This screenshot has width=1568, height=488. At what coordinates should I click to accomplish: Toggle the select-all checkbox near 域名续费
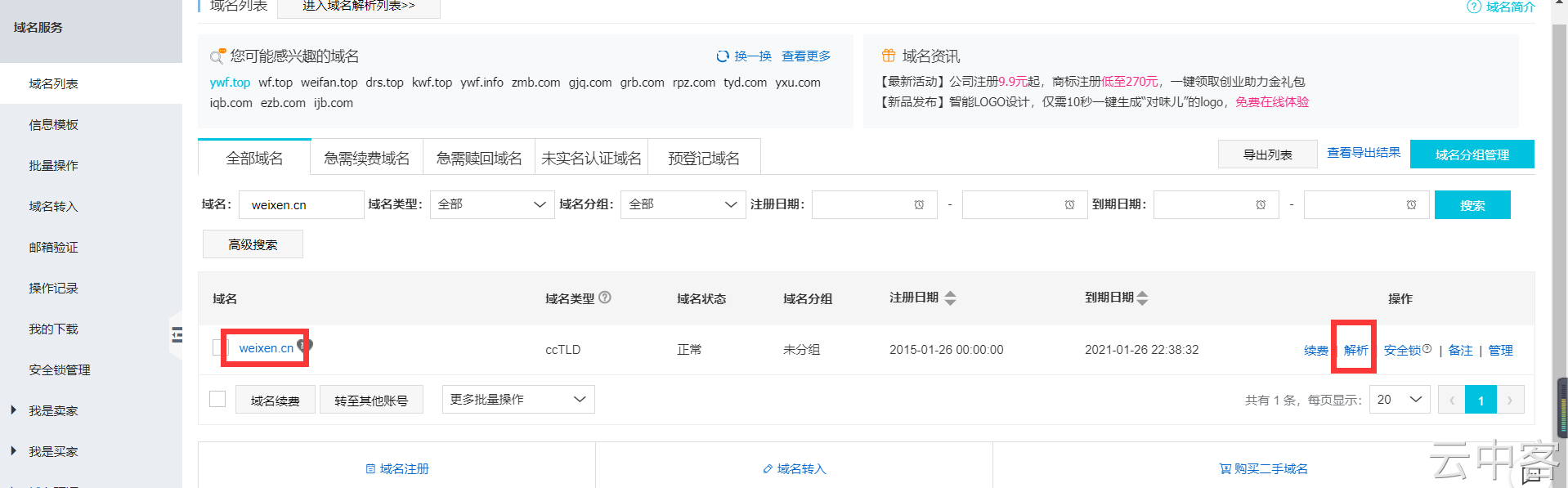click(217, 399)
